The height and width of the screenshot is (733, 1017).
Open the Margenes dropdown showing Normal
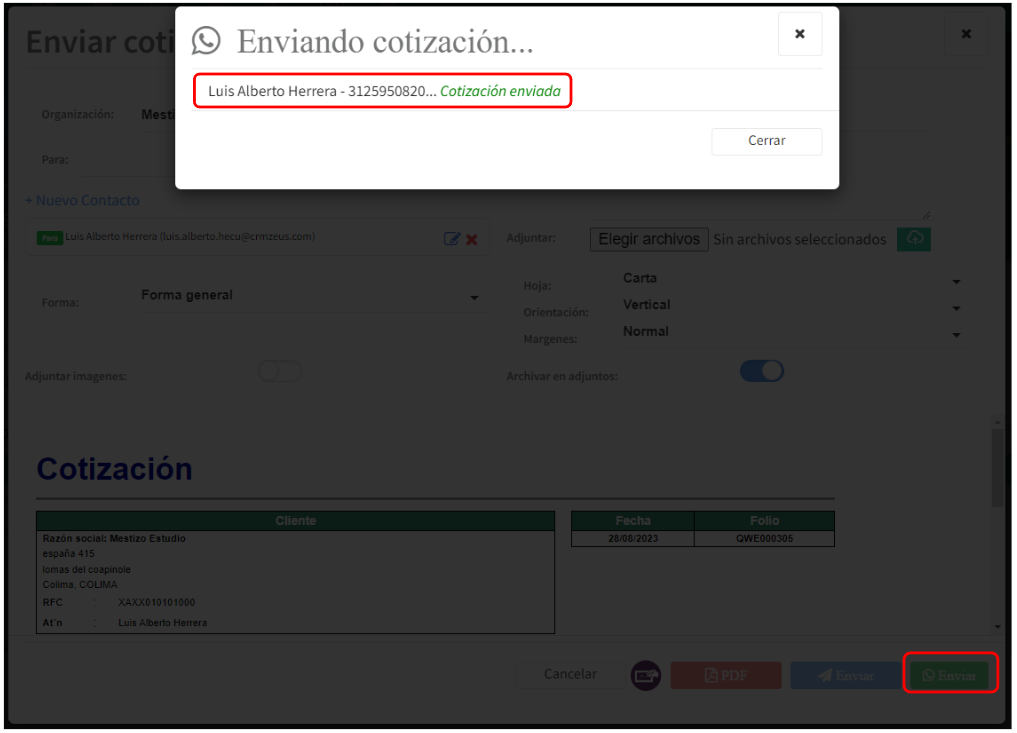[x=790, y=332]
